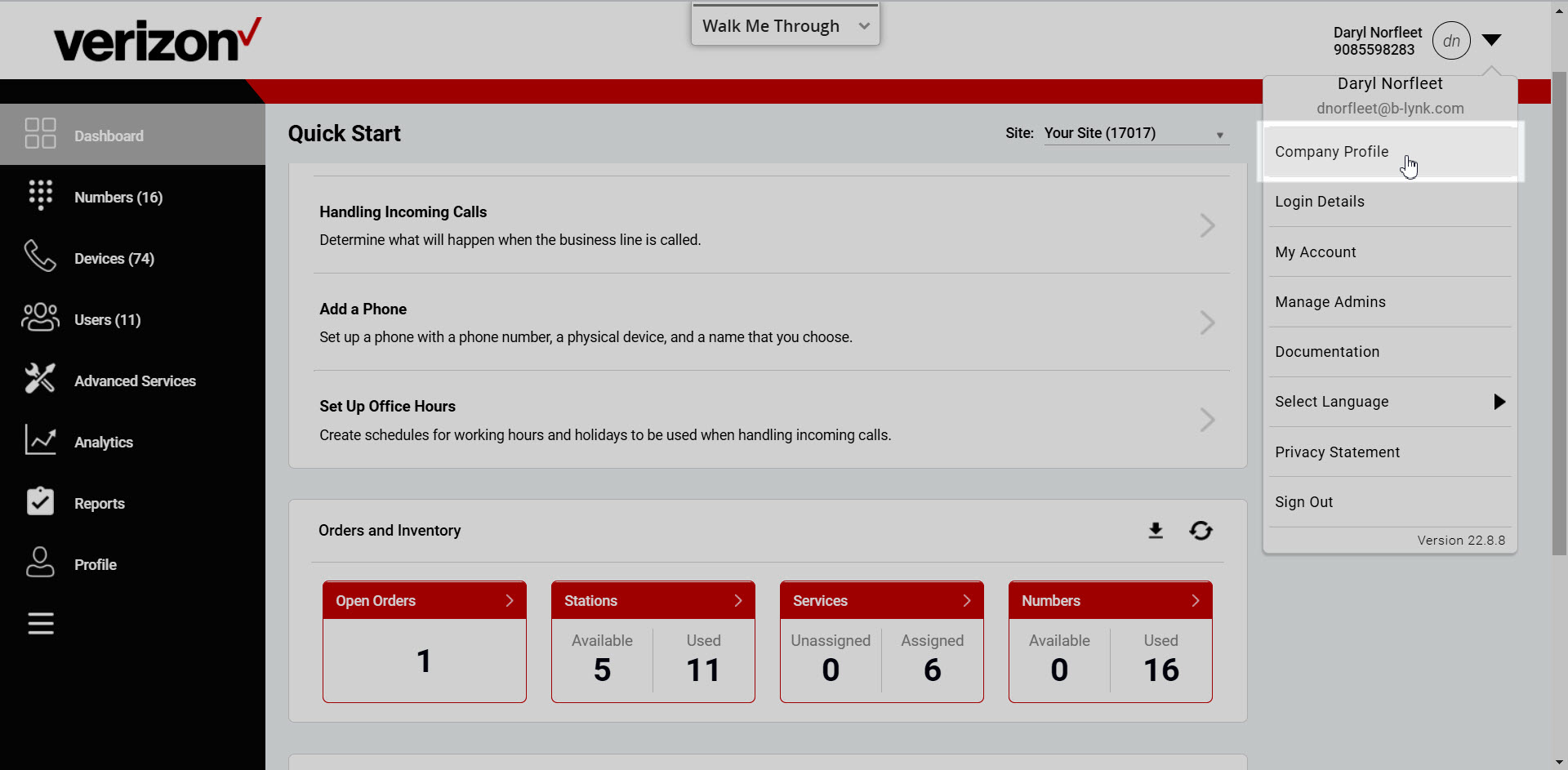Expand the Select Language submenu arrow

tap(1499, 402)
